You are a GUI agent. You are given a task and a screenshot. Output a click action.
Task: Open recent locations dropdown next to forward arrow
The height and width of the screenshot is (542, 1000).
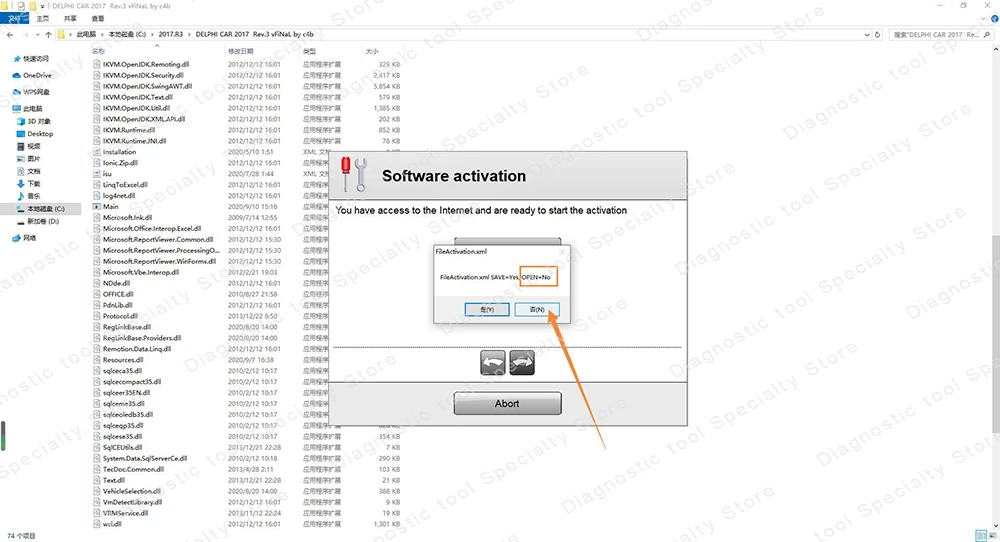37,34
